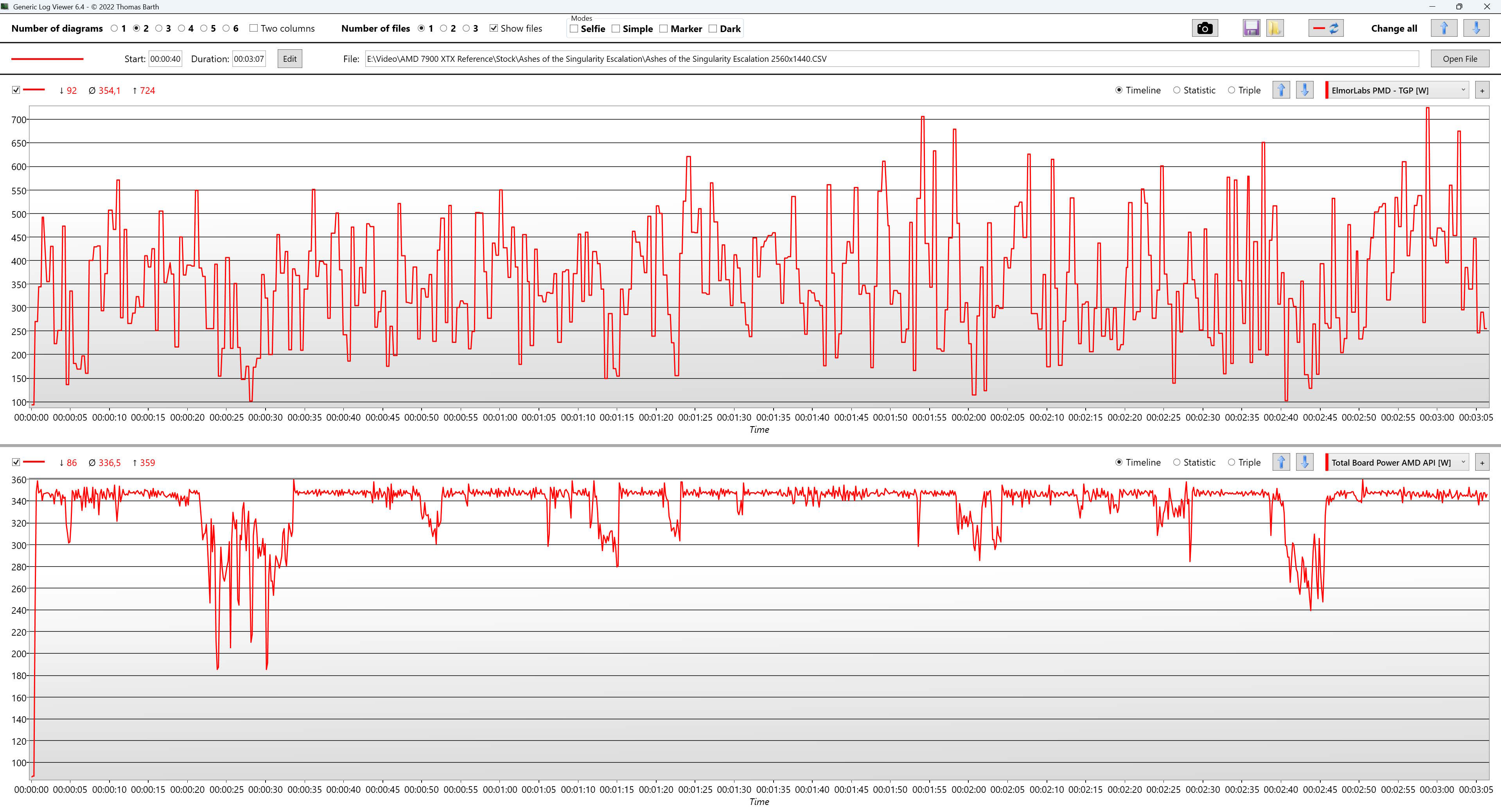Click the red line swap colors icon

(1326, 28)
